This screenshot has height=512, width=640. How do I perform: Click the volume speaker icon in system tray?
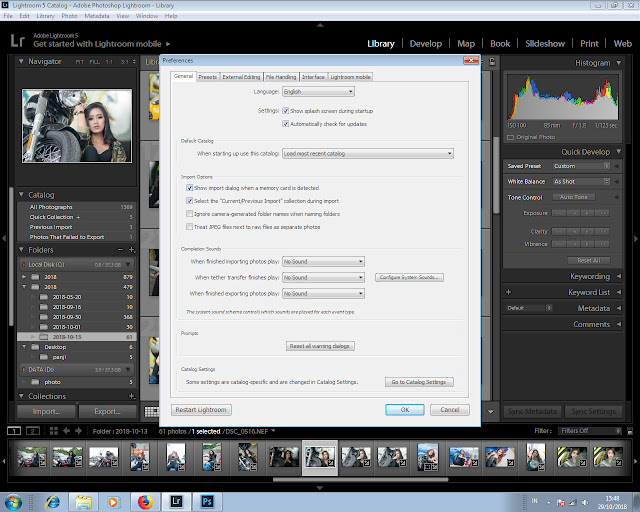coord(585,503)
